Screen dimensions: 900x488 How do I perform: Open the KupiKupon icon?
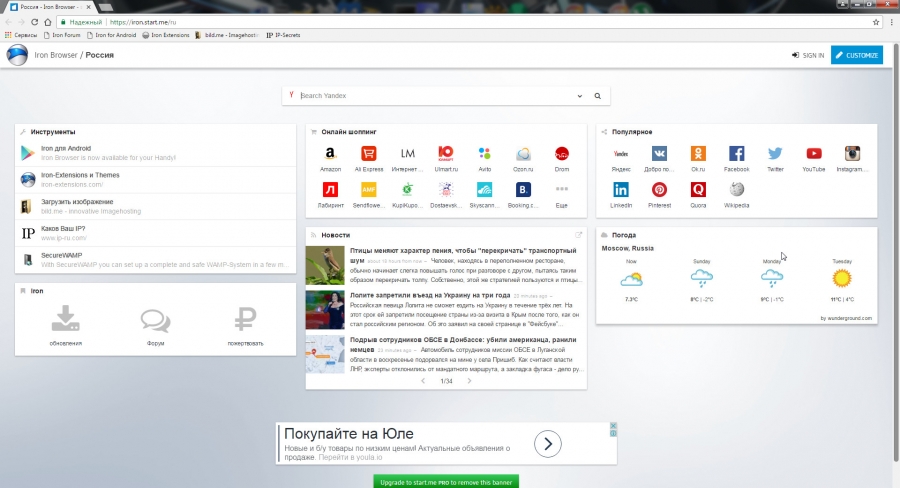408,189
